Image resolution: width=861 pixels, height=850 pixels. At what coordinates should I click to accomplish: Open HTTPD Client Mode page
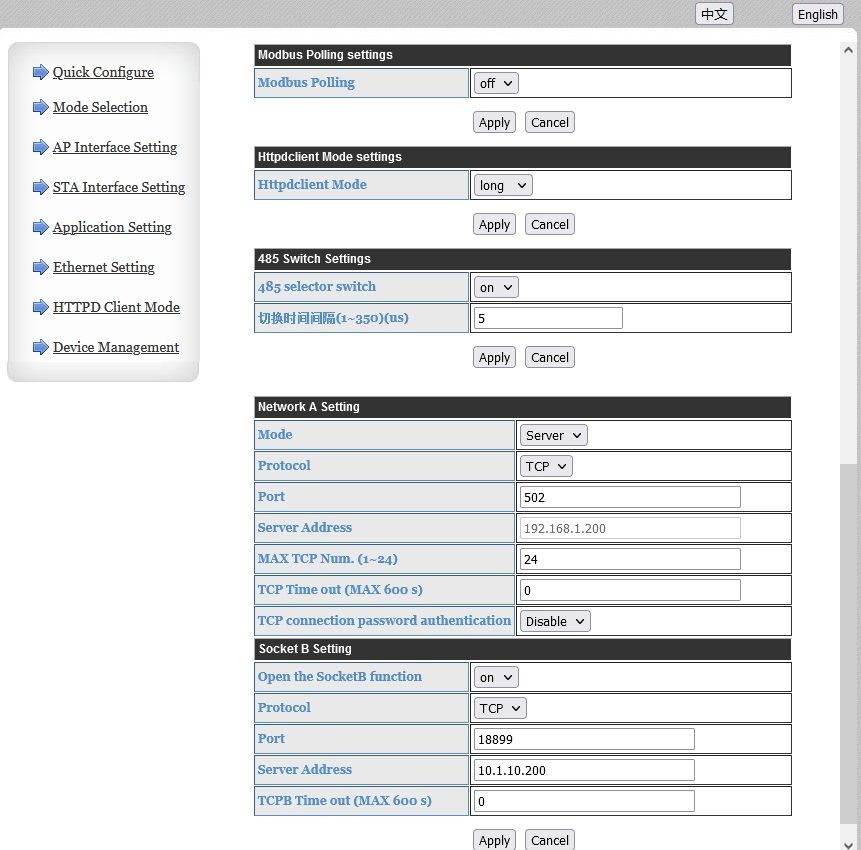tap(116, 307)
